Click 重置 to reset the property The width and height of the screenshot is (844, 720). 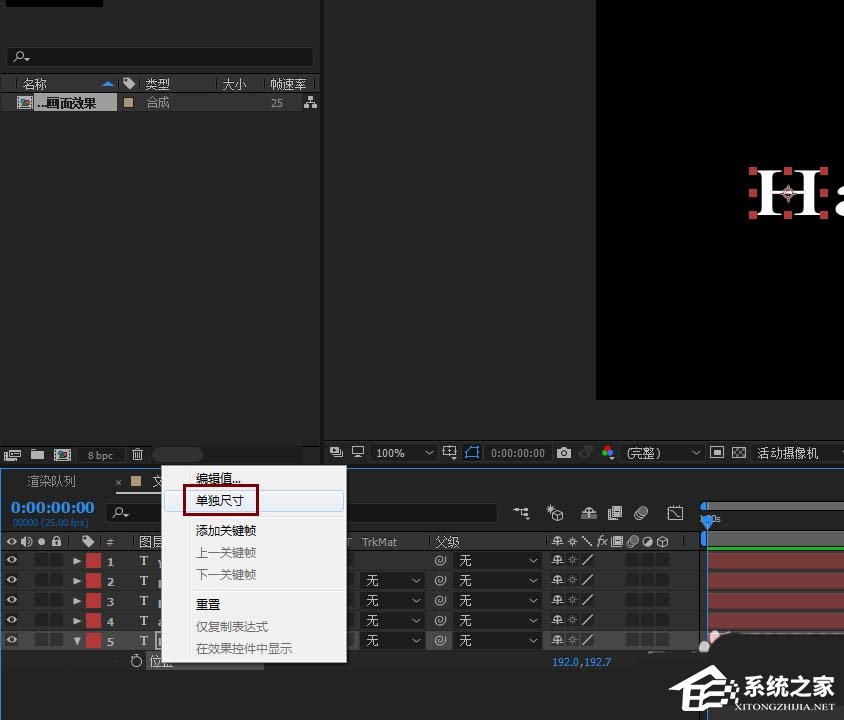207,603
